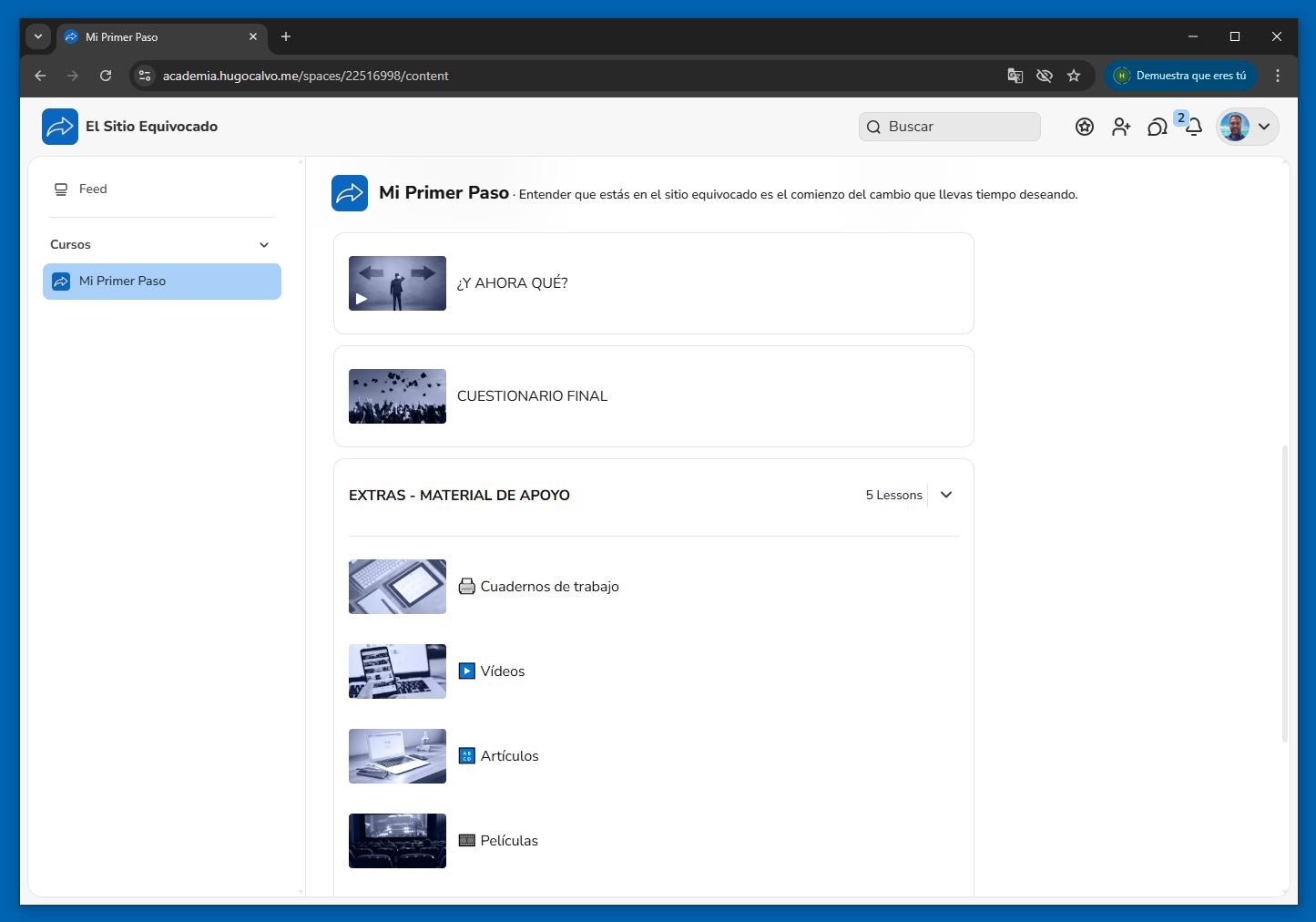Screen dimensions: 1316x922
Task: Click the film icon beside Películas
Action: [x=466, y=841]
